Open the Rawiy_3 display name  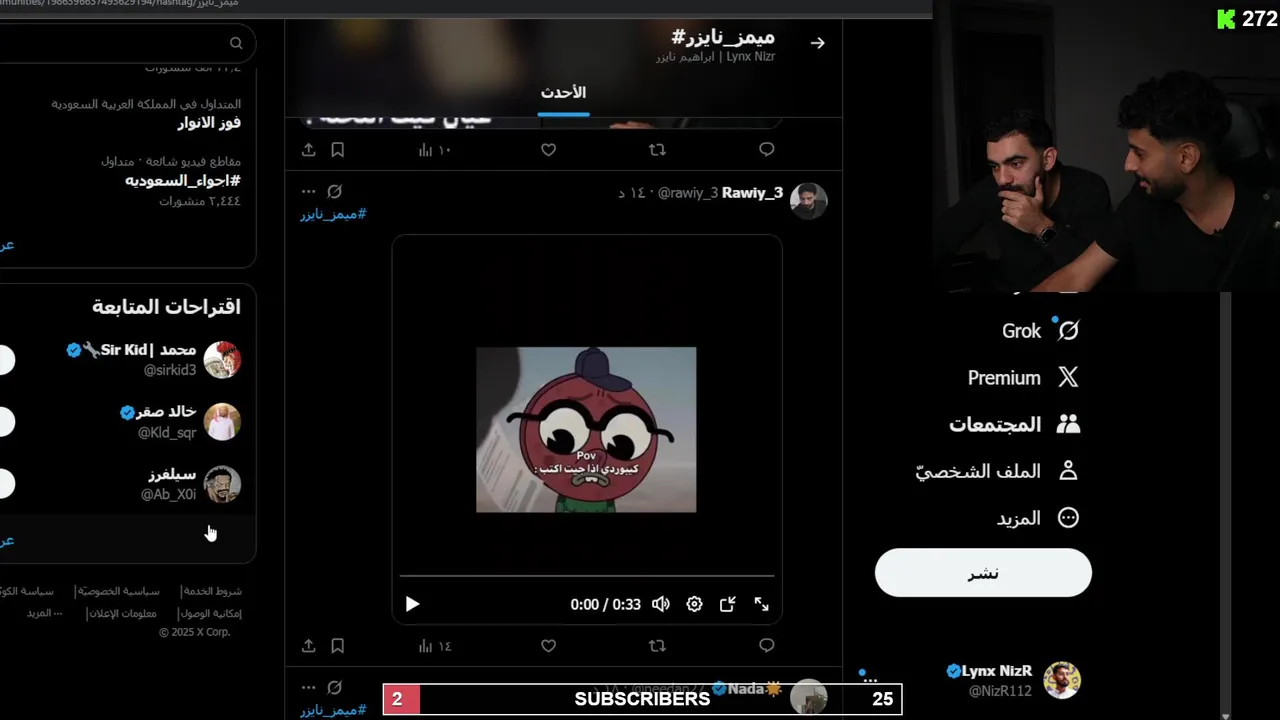(x=752, y=193)
